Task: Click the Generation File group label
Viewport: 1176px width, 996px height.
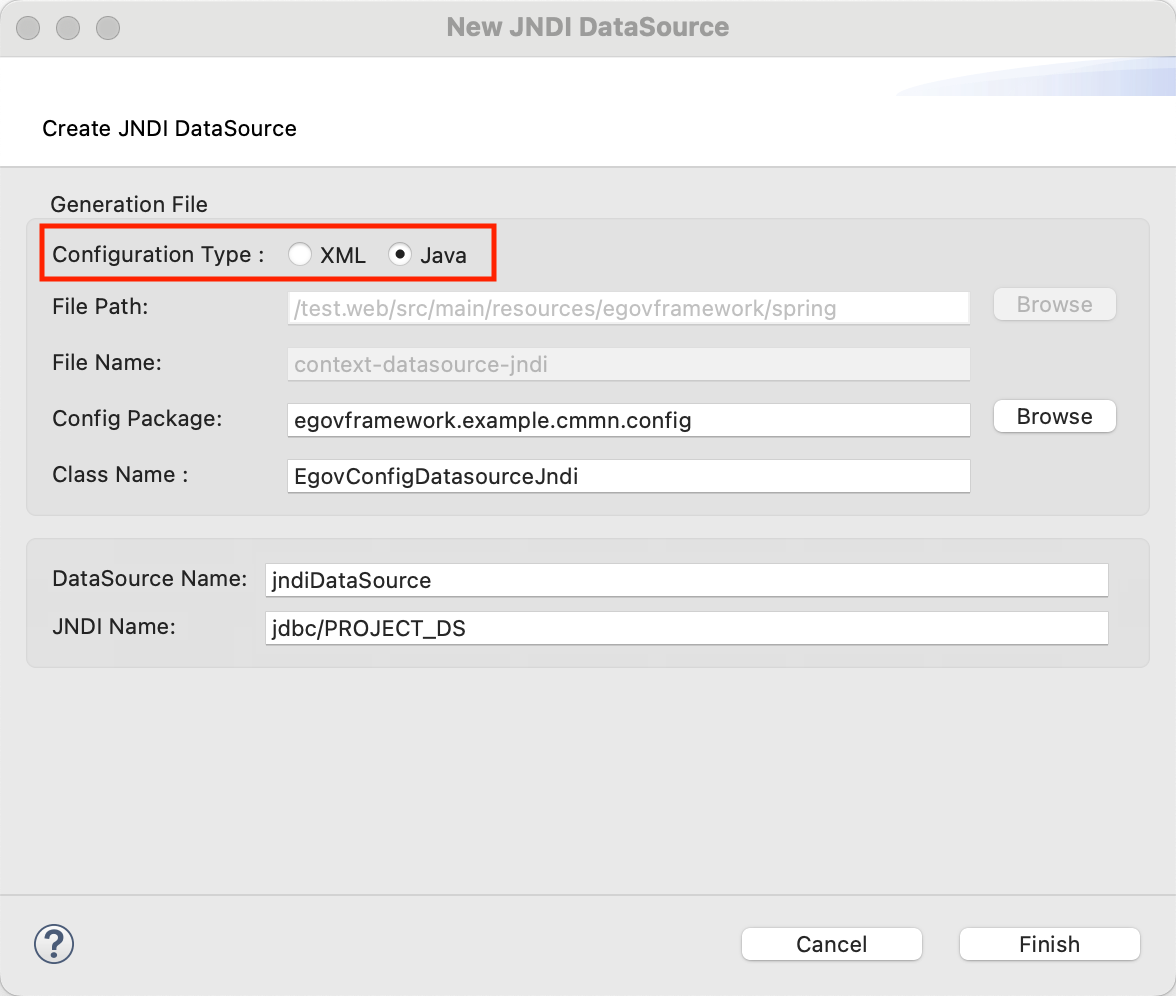Action: point(129,204)
